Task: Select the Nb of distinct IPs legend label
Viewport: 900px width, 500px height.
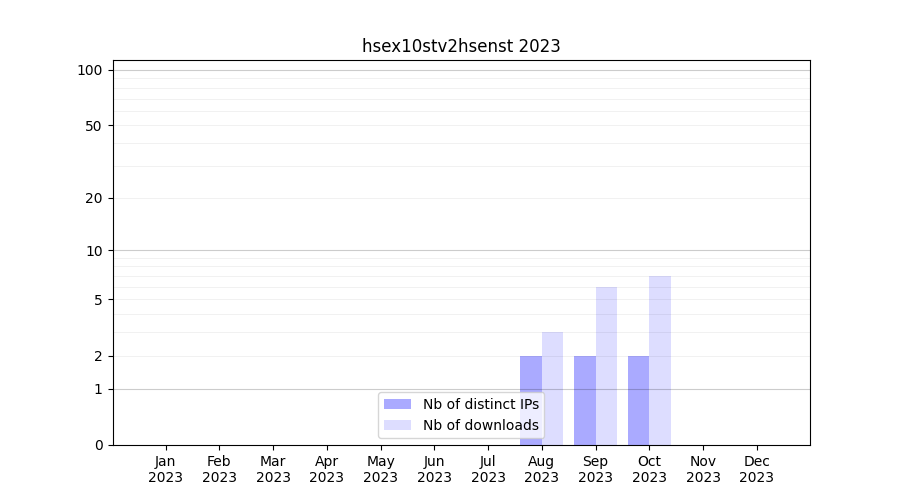Action: [x=480, y=404]
